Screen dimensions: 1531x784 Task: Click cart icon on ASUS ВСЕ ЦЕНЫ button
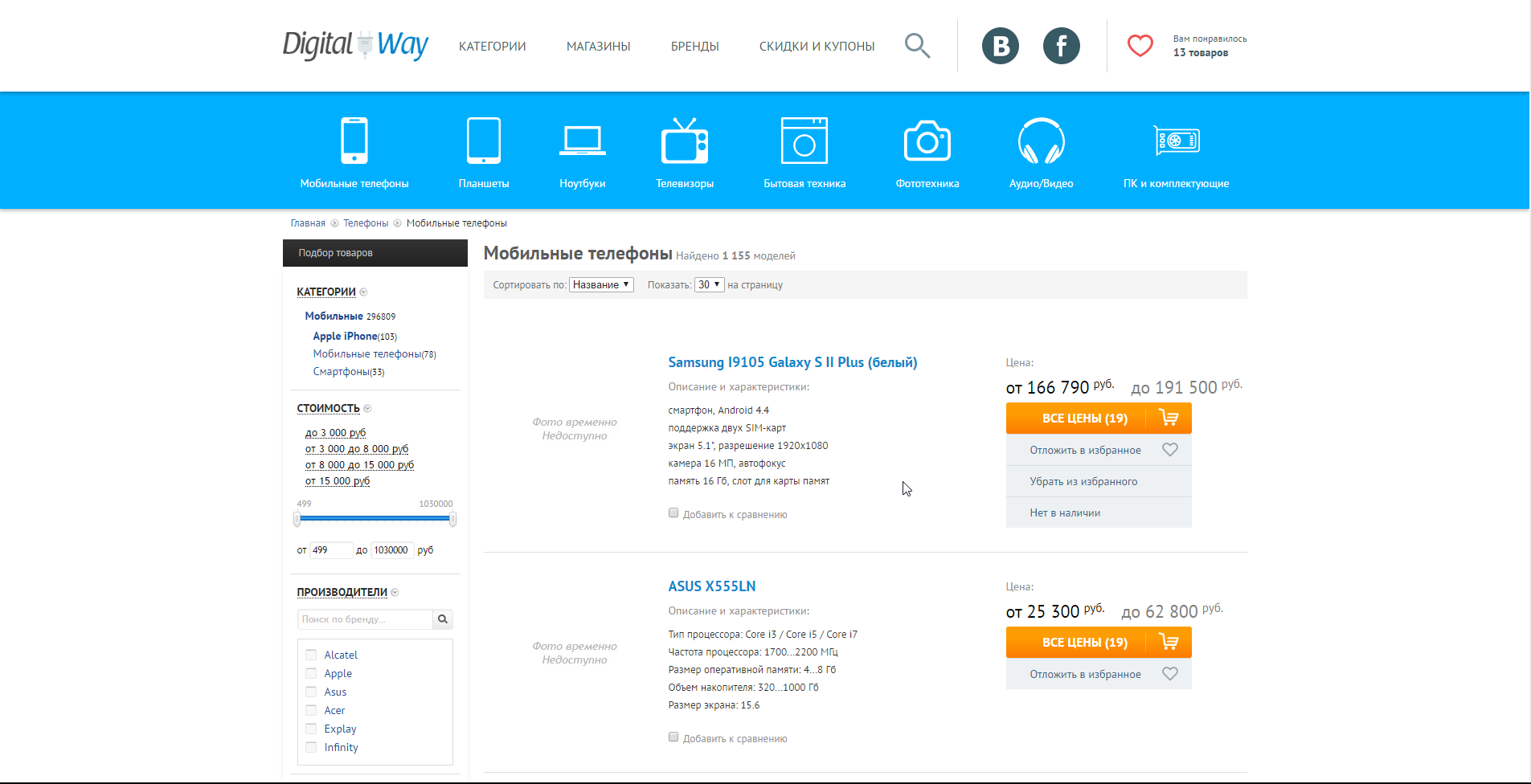[x=1169, y=642]
